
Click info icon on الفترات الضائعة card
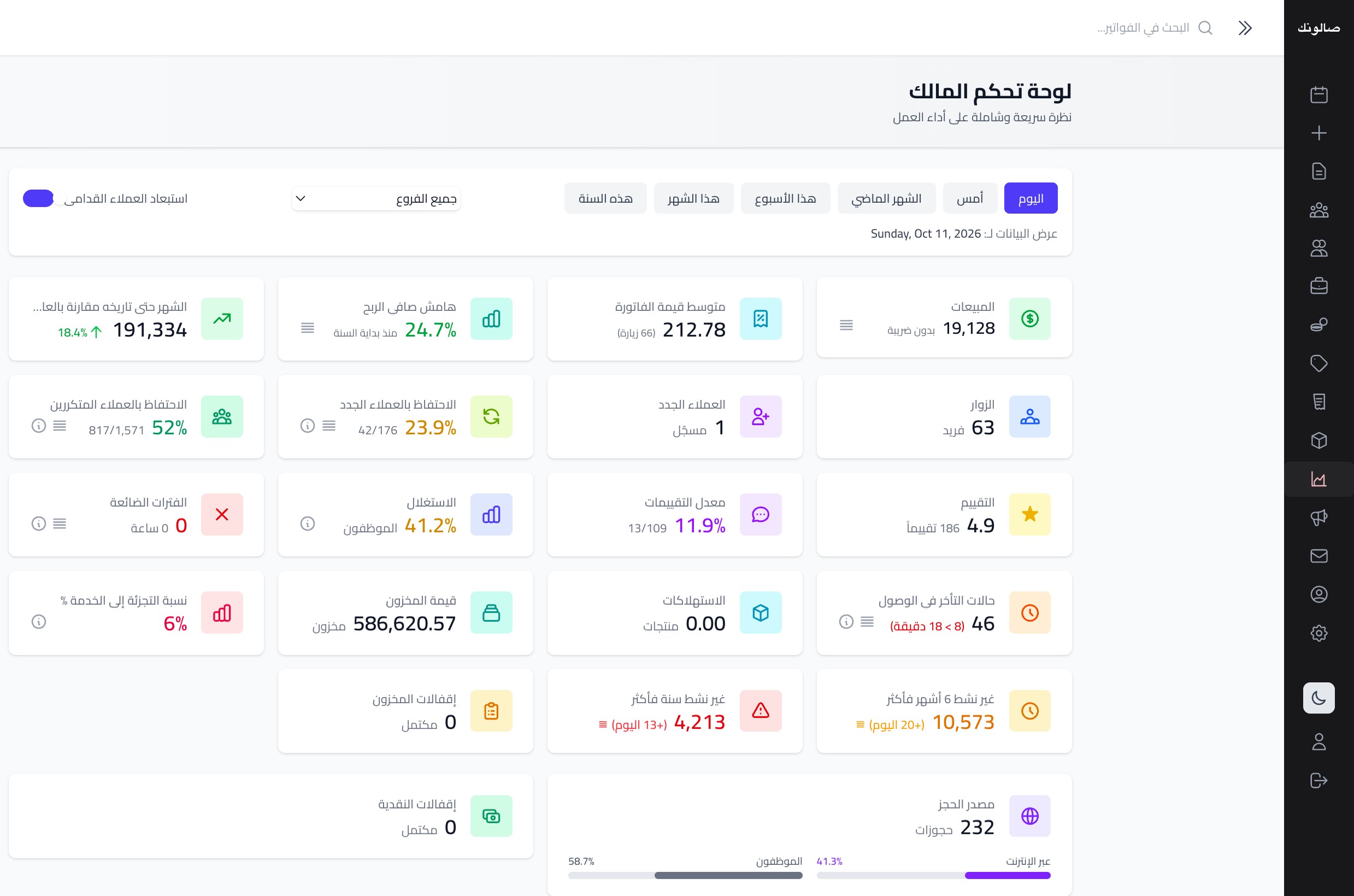[38, 523]
